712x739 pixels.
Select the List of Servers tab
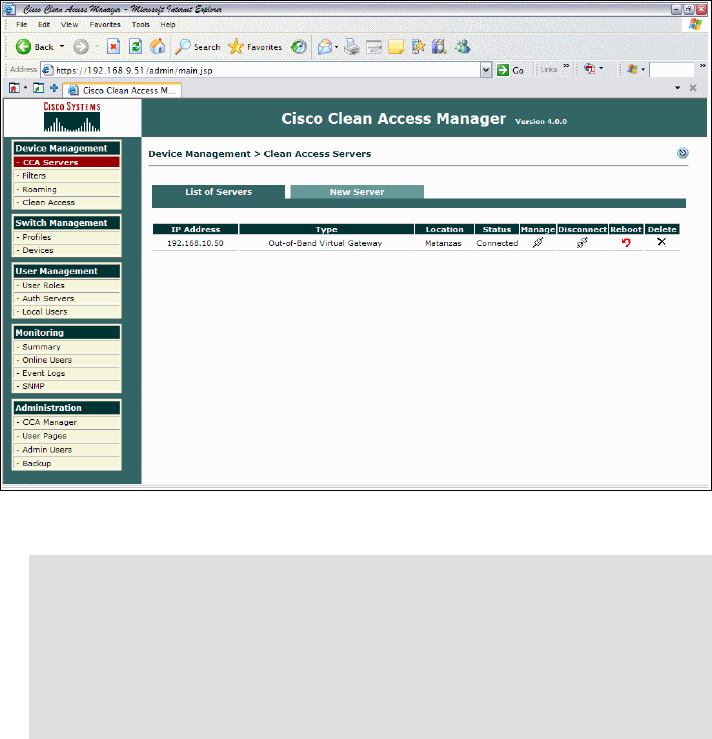point(218,191)
